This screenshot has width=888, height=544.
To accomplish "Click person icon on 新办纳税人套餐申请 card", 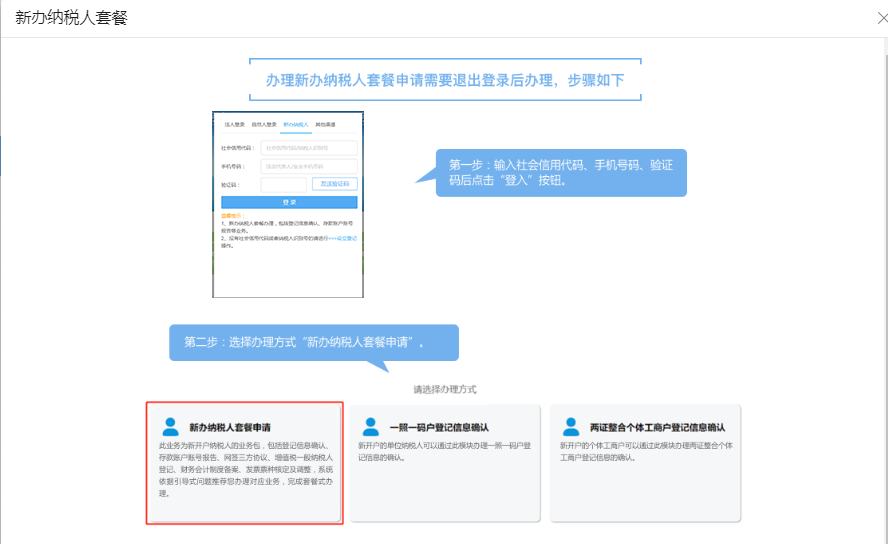I will 170,427.
